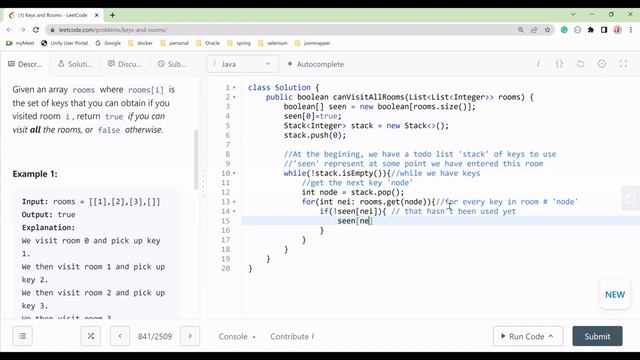The height and width of the screenshot is (360, 640).
Task: Reload the LeetCode page
Action: tap(36, 30)
